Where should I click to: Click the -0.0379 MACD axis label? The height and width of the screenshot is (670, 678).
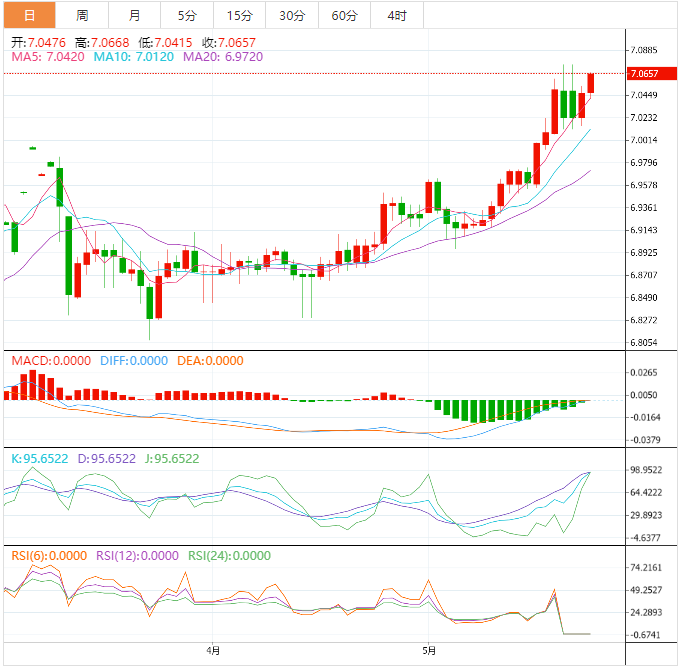(x=644, y=440)
